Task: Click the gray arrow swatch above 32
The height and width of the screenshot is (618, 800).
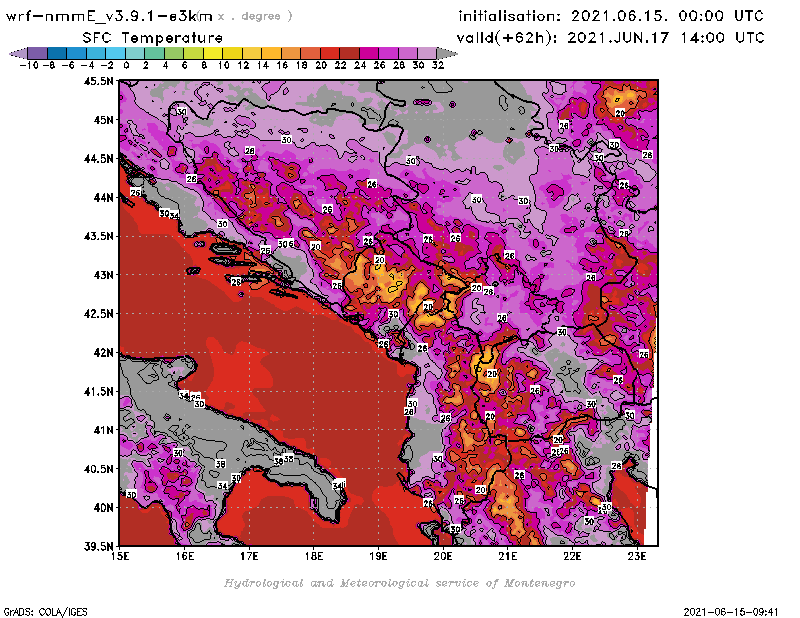Action: tap(447, 53)
